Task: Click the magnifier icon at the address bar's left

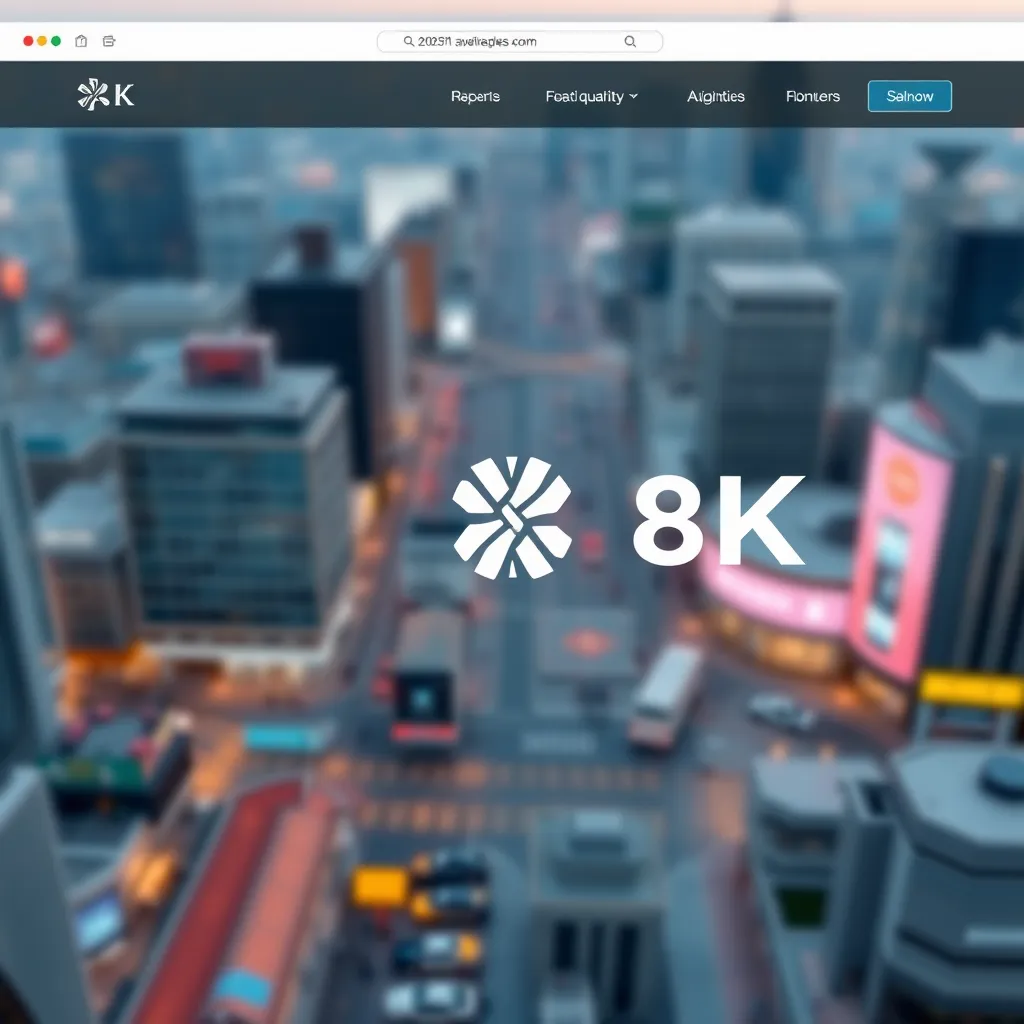Action: tap(410, 41)
